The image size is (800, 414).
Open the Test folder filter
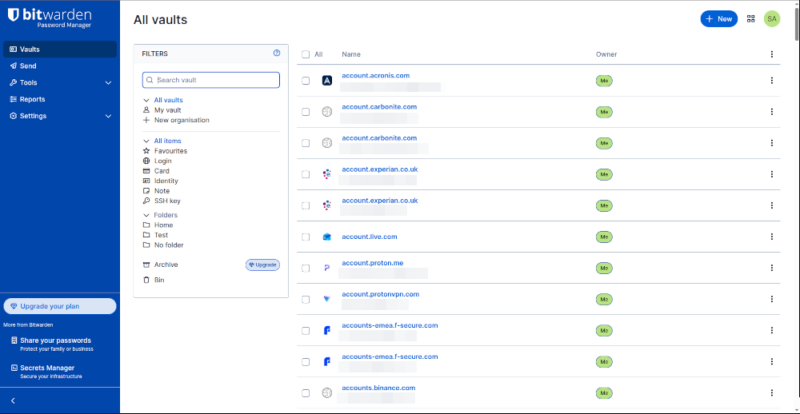tap(161, 235)
